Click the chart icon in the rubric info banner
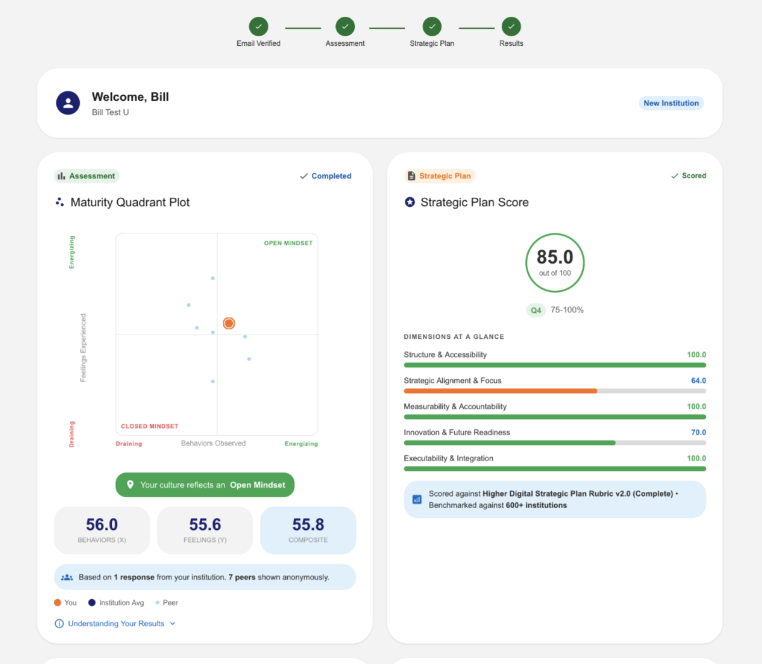This screenshot has height=664, width=762. coord(417,499)
